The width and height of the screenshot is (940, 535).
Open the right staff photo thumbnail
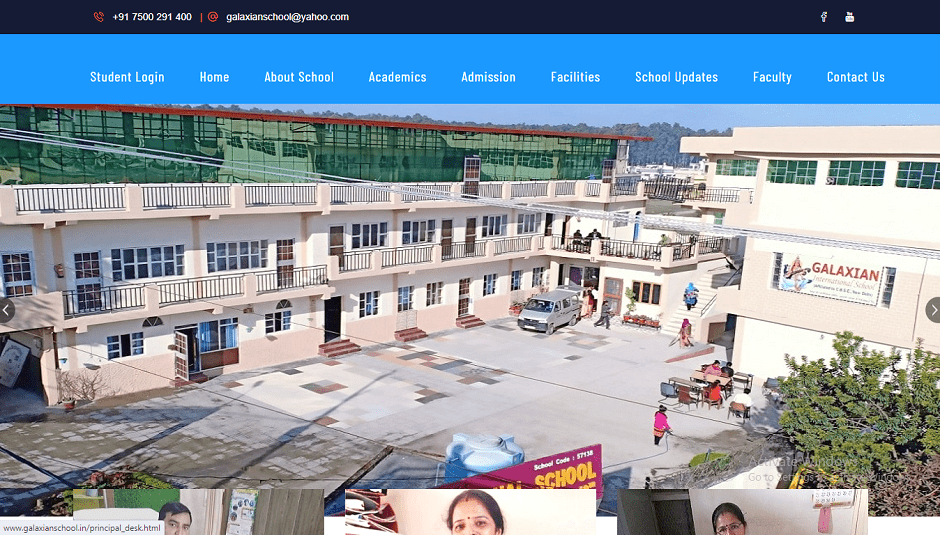coord(742,512)
